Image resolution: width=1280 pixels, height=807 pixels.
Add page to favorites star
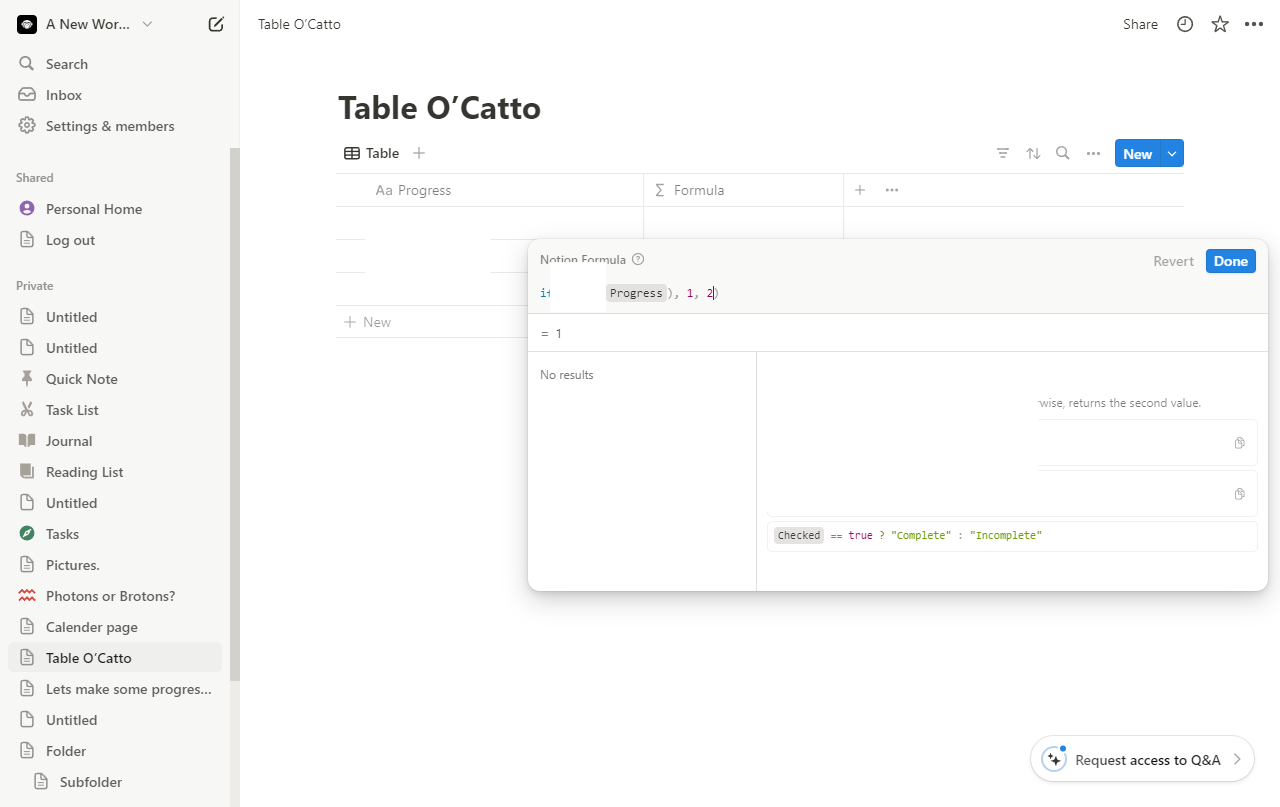coord(1220,24)
